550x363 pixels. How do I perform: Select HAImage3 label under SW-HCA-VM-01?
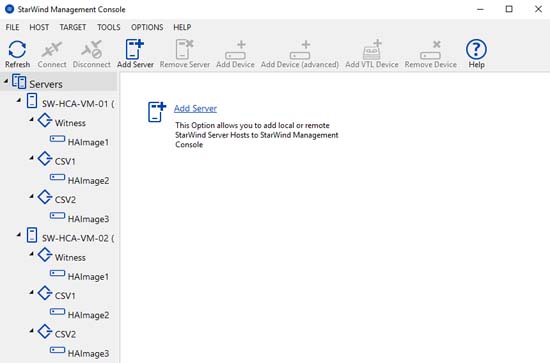(88, 219)
